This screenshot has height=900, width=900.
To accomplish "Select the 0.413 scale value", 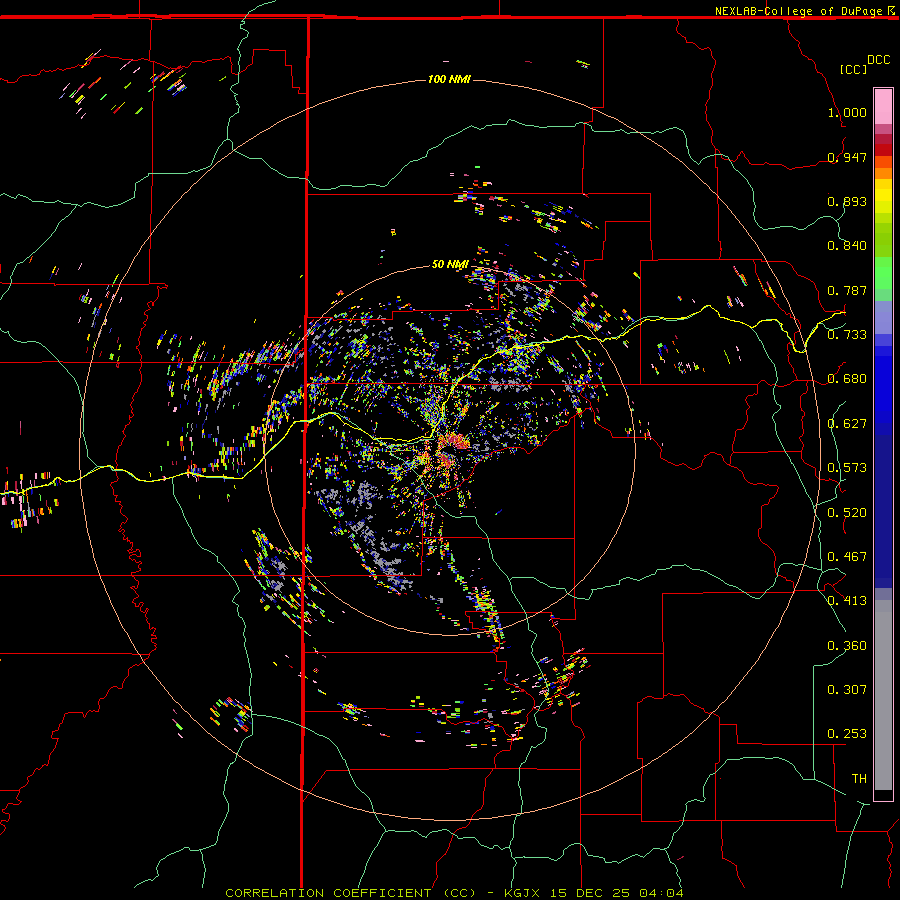I will click(x=847, y=601).
